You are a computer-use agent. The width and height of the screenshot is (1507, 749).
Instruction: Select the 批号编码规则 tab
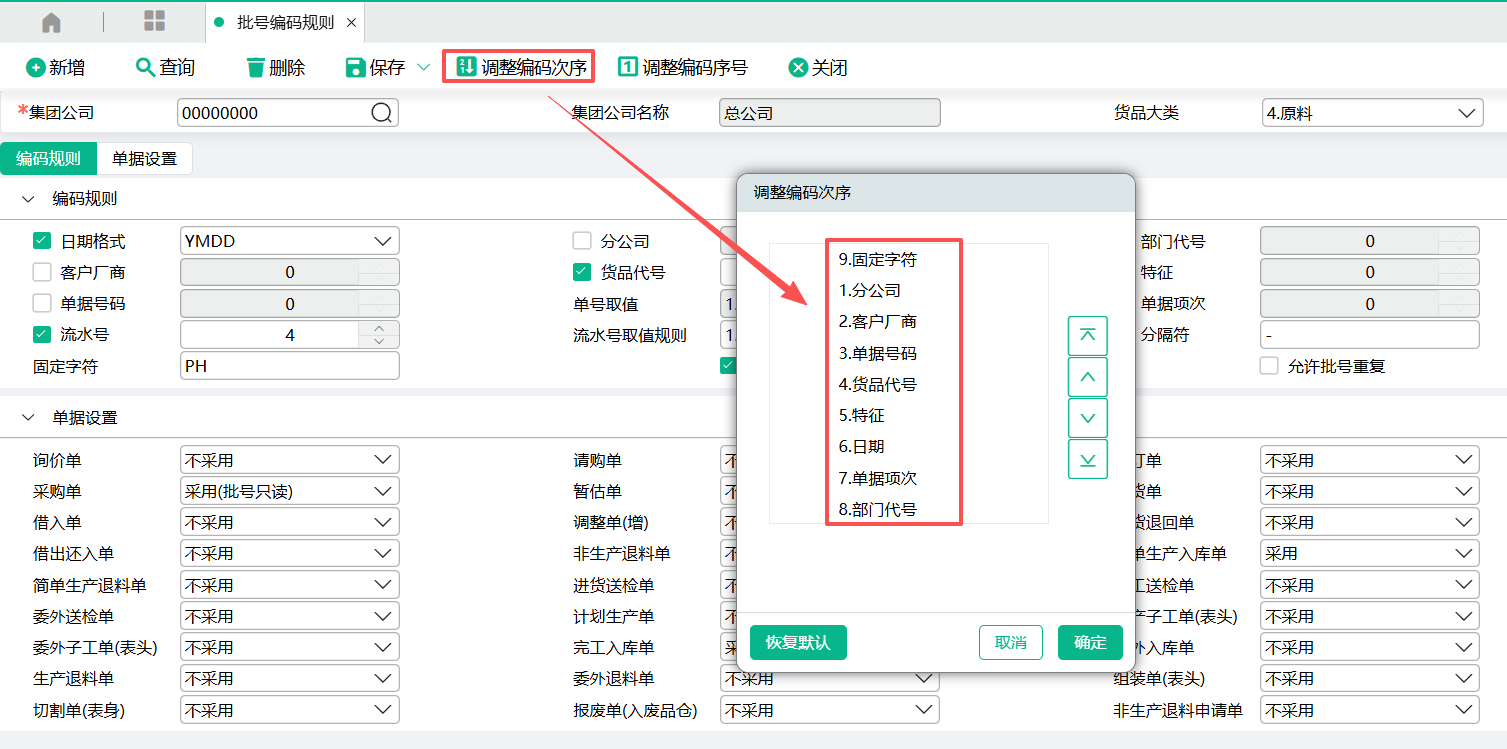pos(284,22)
